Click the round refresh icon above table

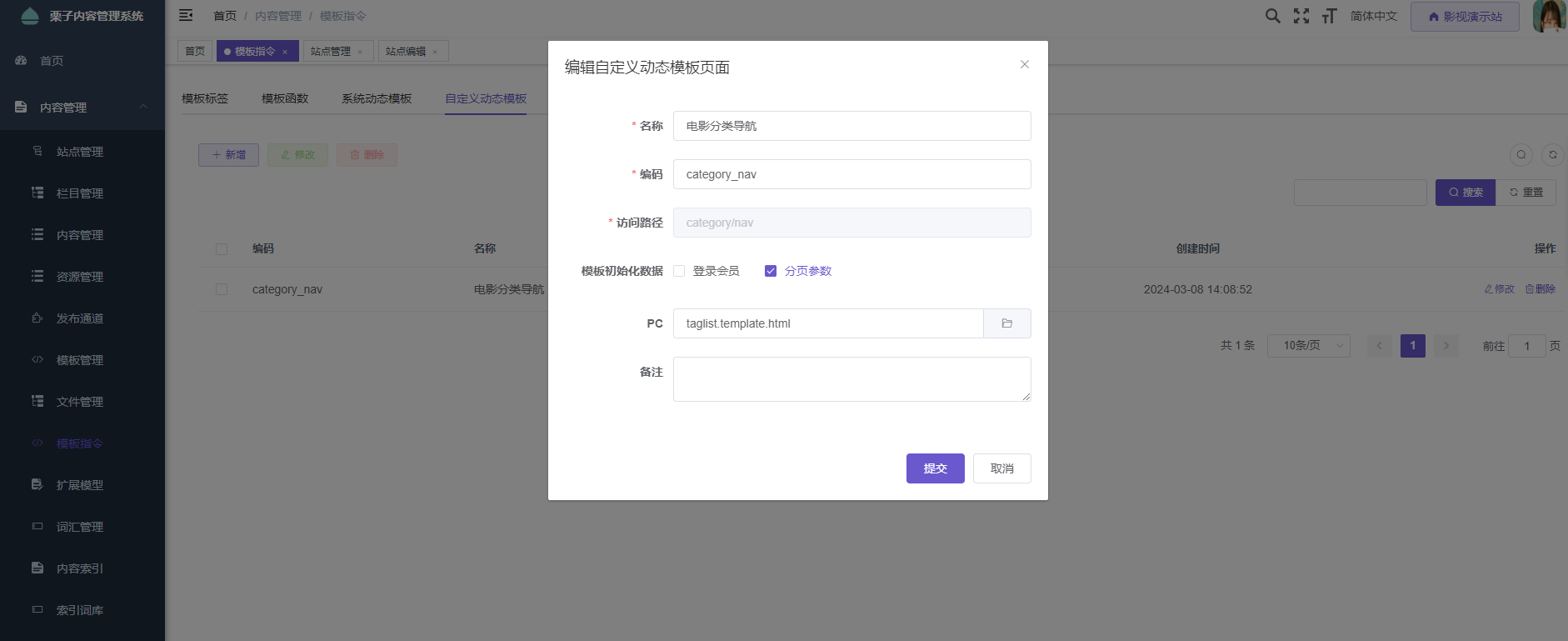click(1552, 155)
